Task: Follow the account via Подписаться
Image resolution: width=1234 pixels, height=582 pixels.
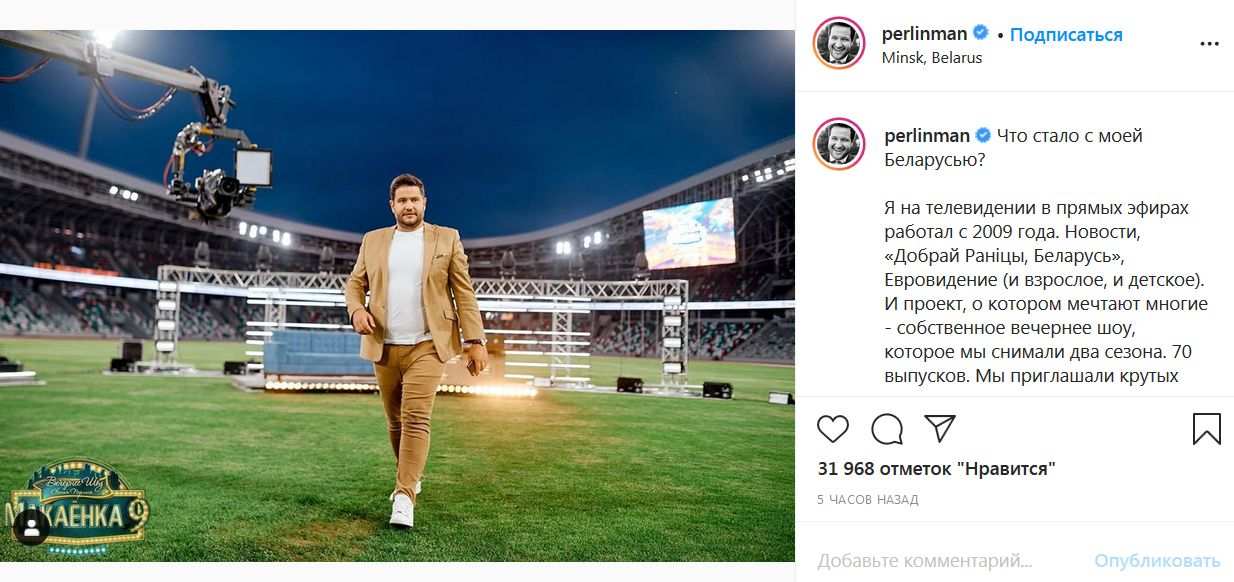Action: 1066,34
